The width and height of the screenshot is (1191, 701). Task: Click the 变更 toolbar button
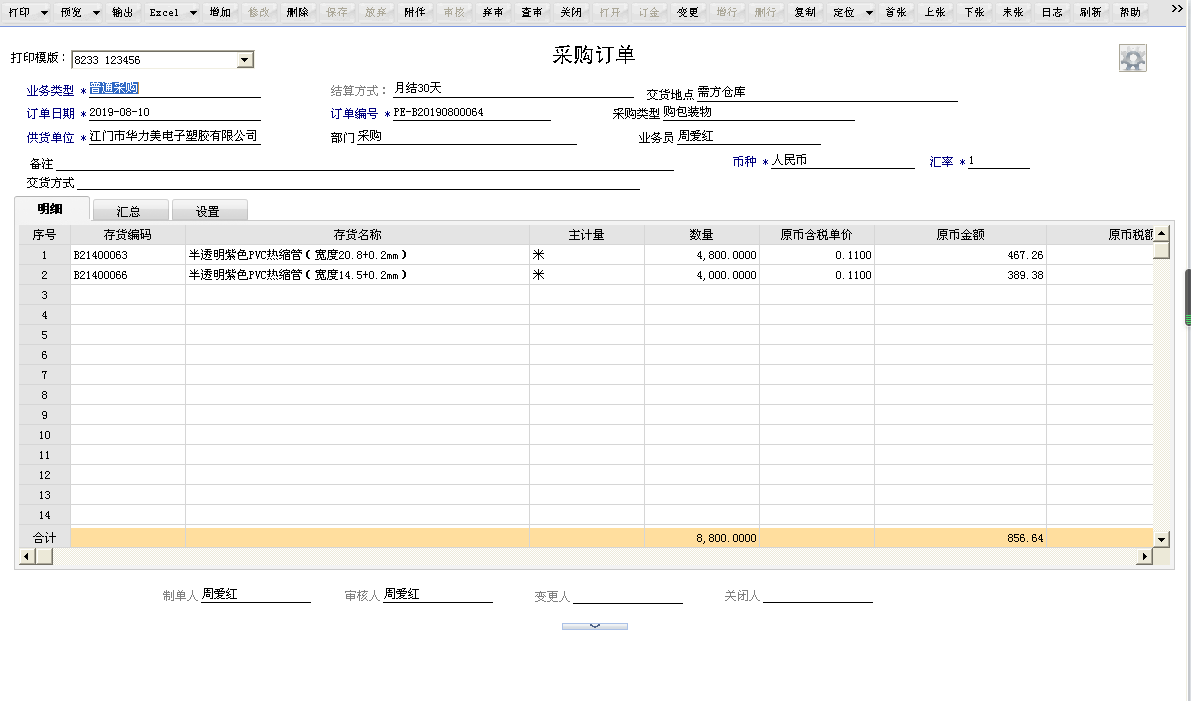(688, 12)
